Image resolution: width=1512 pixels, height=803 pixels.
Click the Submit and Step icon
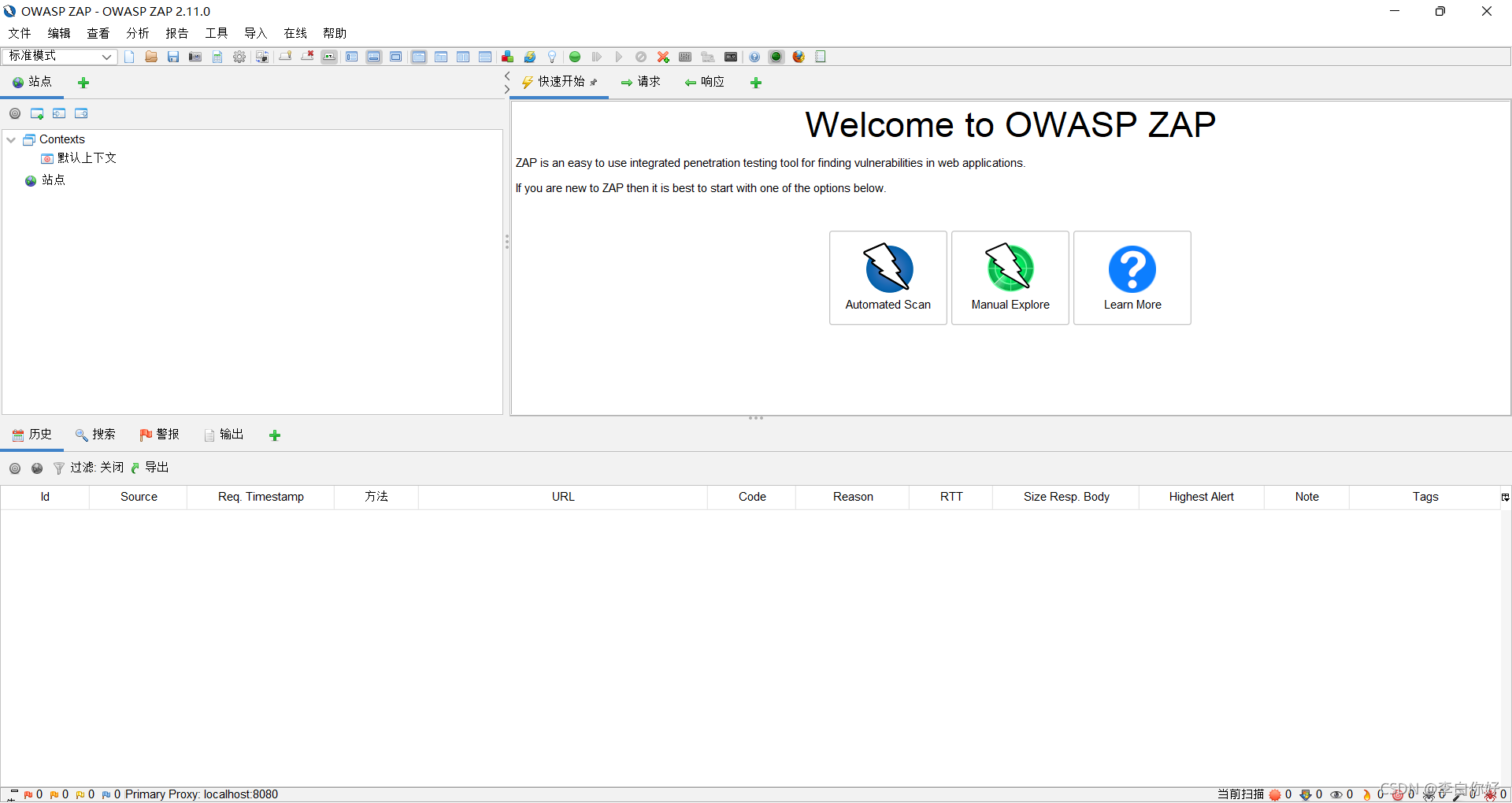[597, 57]
